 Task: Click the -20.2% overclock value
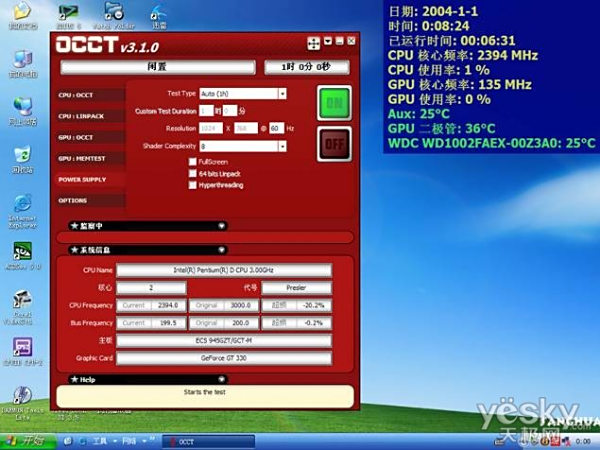click(x=313, y=305)
